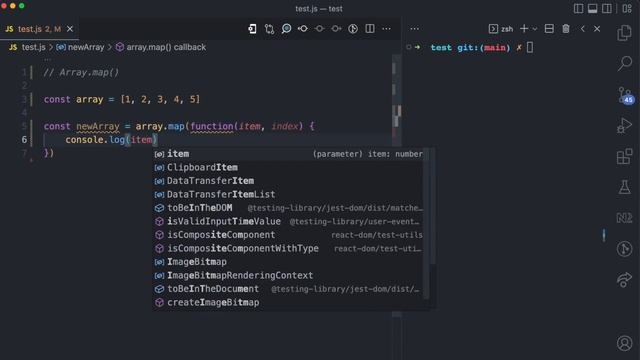
Task: Open the Live Share arrow icon
Action: point(624,280)
